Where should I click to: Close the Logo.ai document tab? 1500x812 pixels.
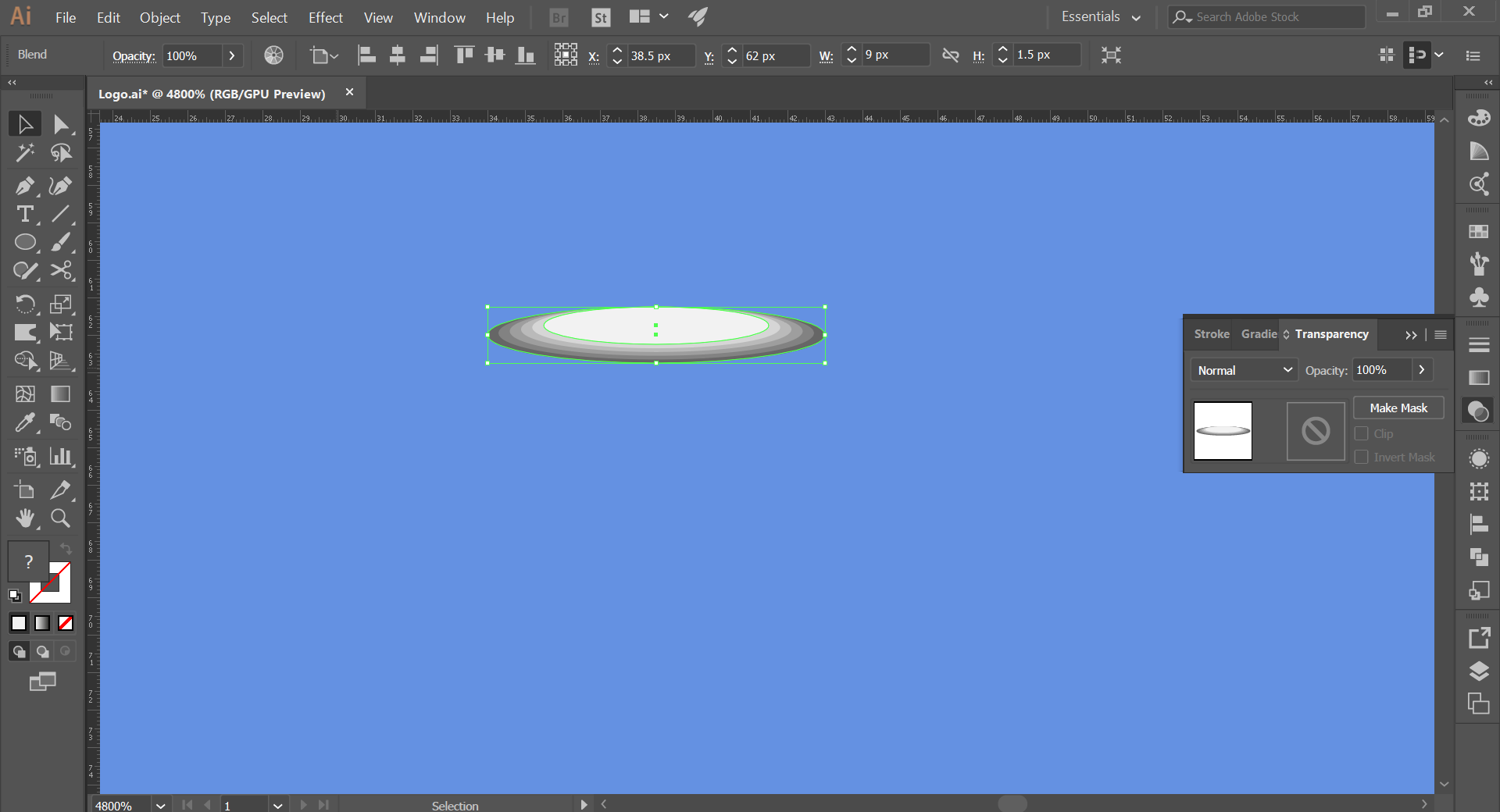point(349,92)
